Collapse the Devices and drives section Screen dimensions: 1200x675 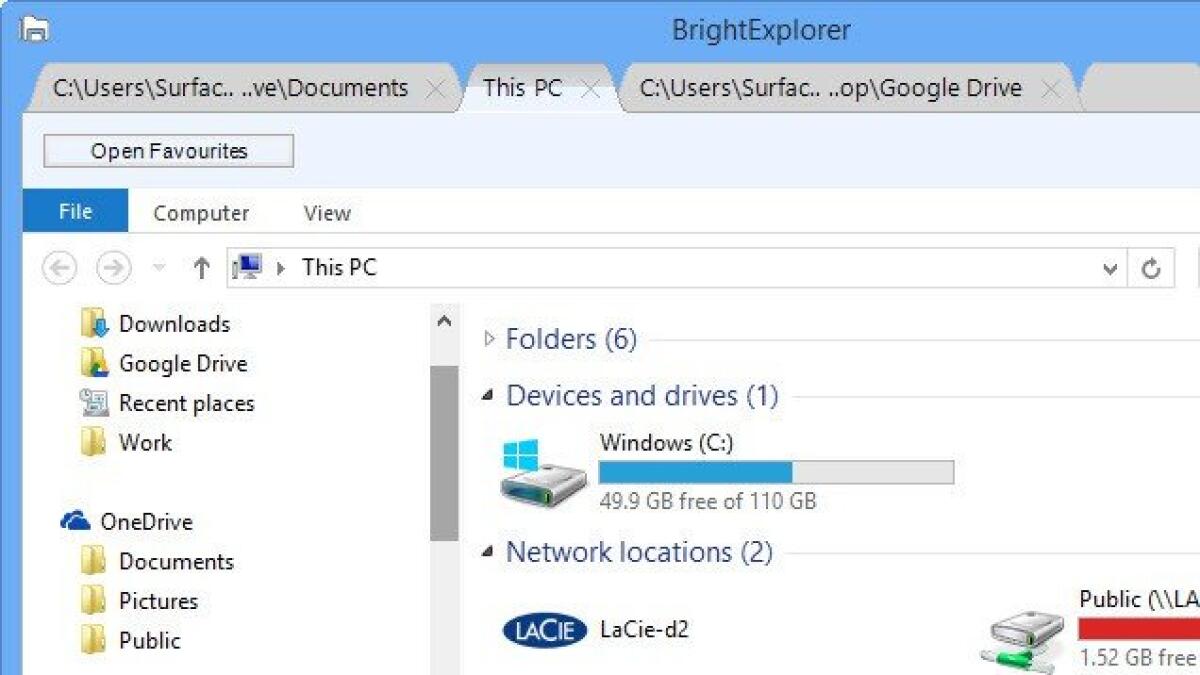pos(487,394)
